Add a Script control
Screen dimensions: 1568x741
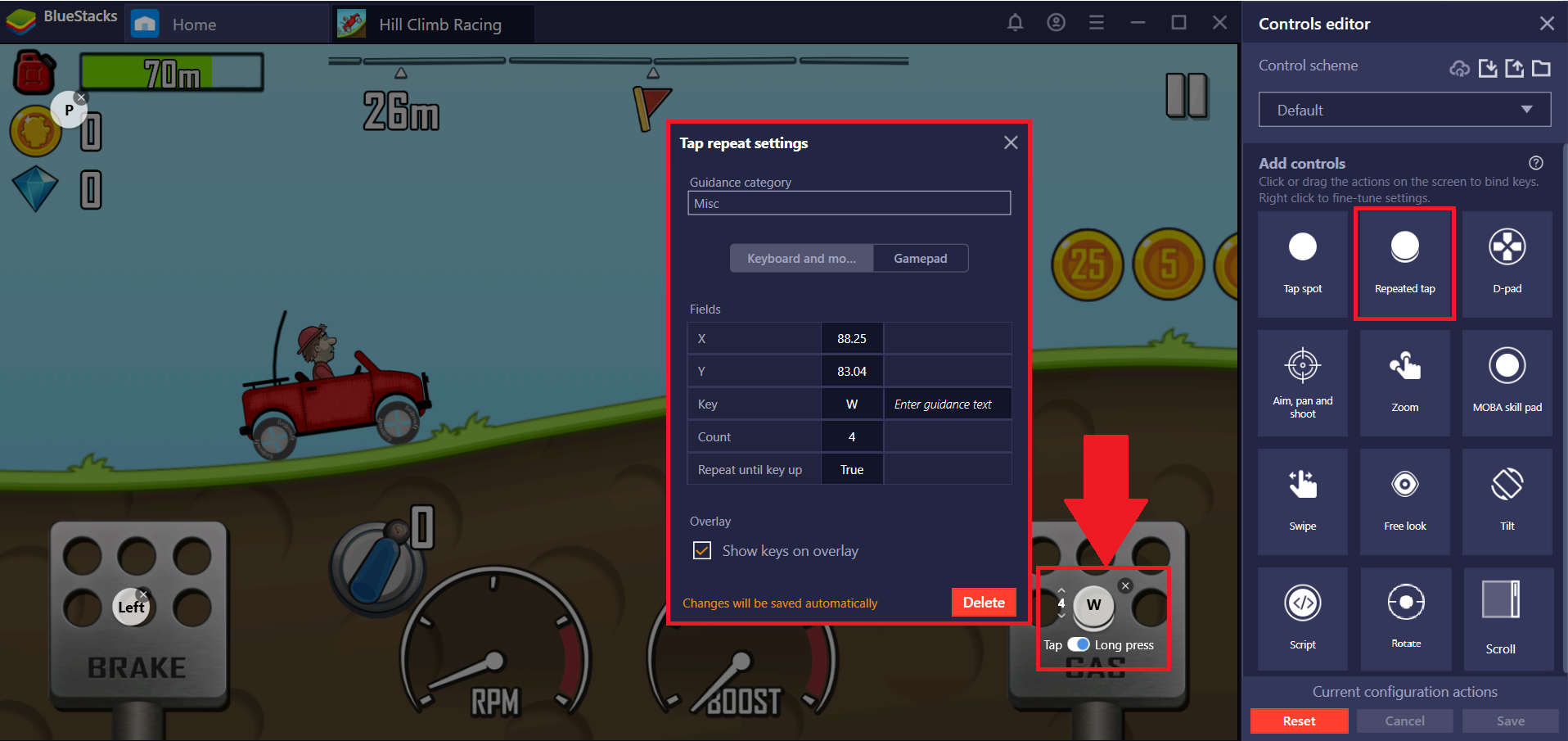[x=1302, y=619]
